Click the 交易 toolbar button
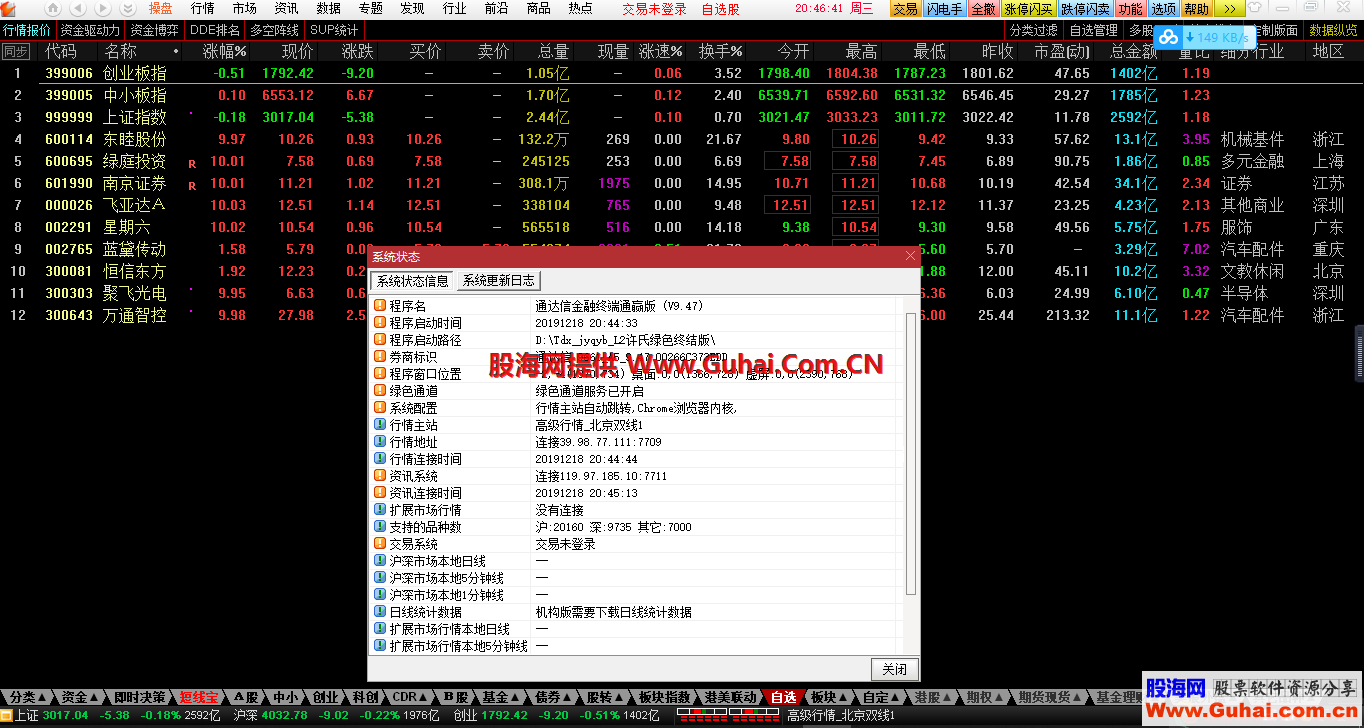Image resolution: width=1364 pixels, height=728 pixels. coord(904,9)
